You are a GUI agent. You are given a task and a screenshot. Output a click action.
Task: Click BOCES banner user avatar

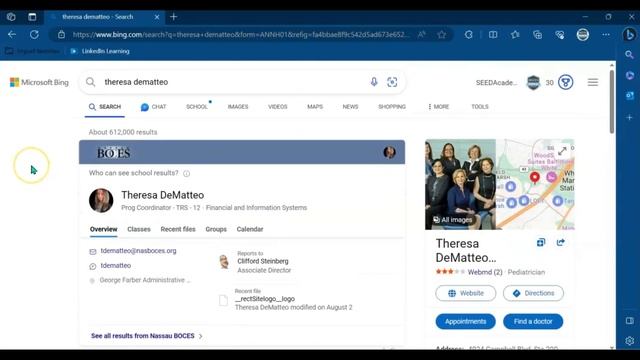click(x=389, y=152)
